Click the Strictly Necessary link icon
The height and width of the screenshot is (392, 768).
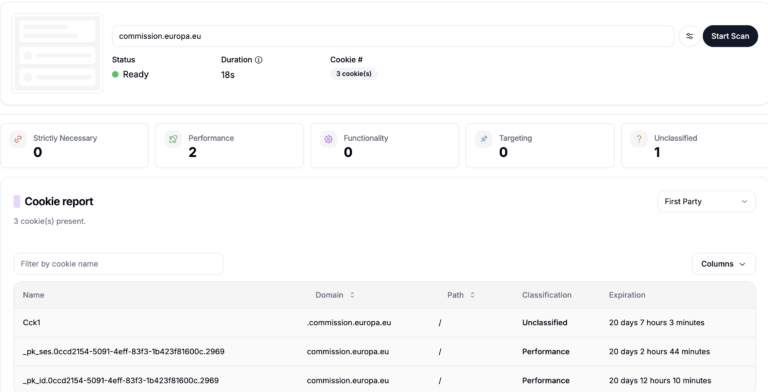[x=18, y=139]
